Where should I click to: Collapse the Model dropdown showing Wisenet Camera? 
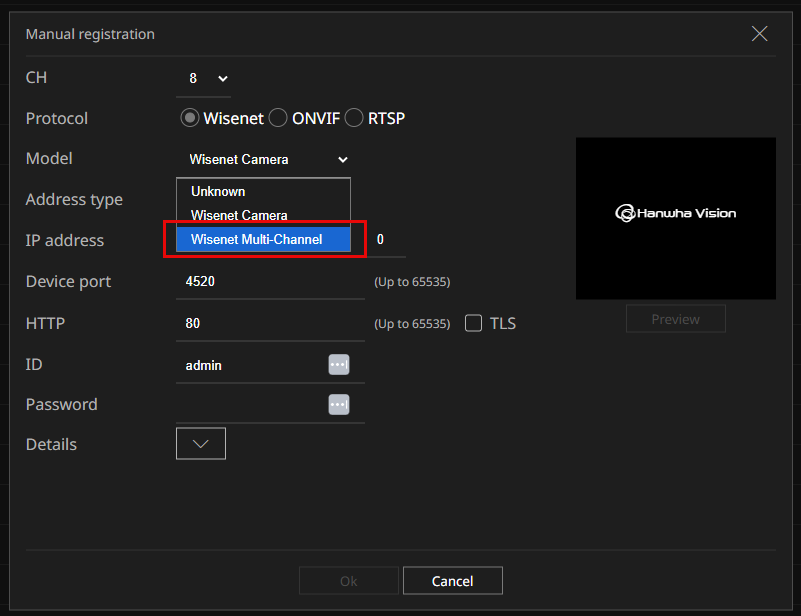(268, 159)
